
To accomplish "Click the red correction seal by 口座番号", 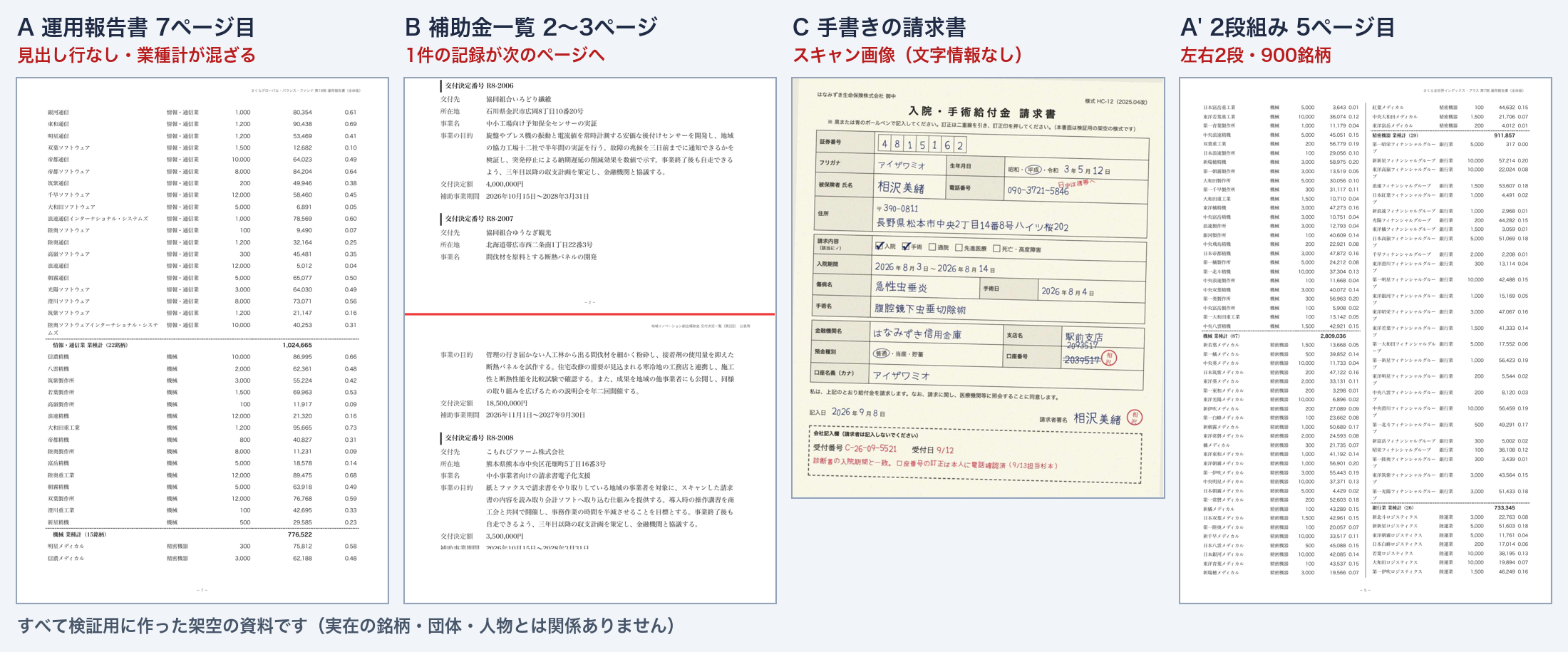I will pyautogui.click(x=1110, y=358).
